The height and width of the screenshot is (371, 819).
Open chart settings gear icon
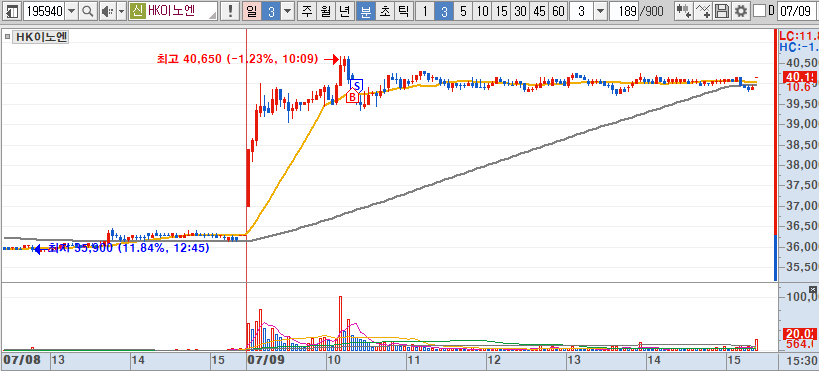pos(740,11)
